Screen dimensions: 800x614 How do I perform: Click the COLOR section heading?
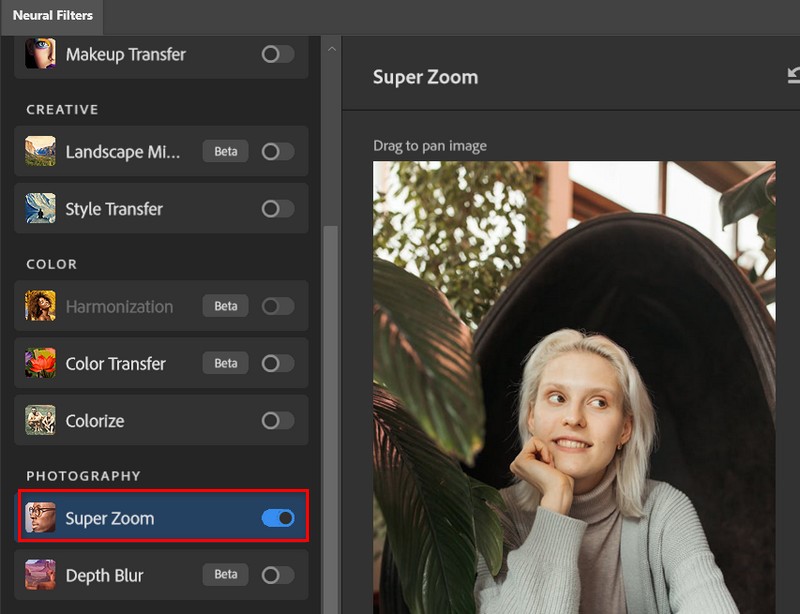point(52,264)
